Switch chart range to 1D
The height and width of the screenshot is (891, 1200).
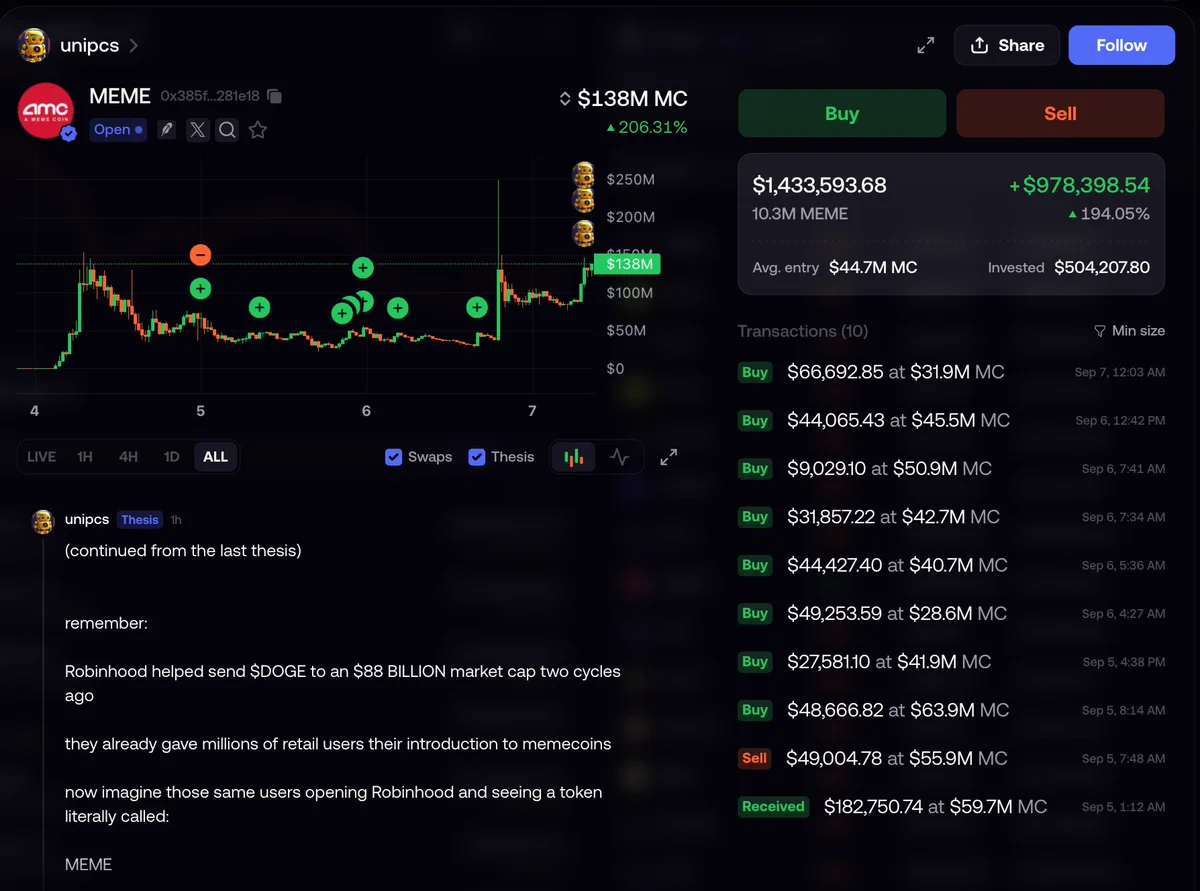pyautogui.click(x=172, y=457)
